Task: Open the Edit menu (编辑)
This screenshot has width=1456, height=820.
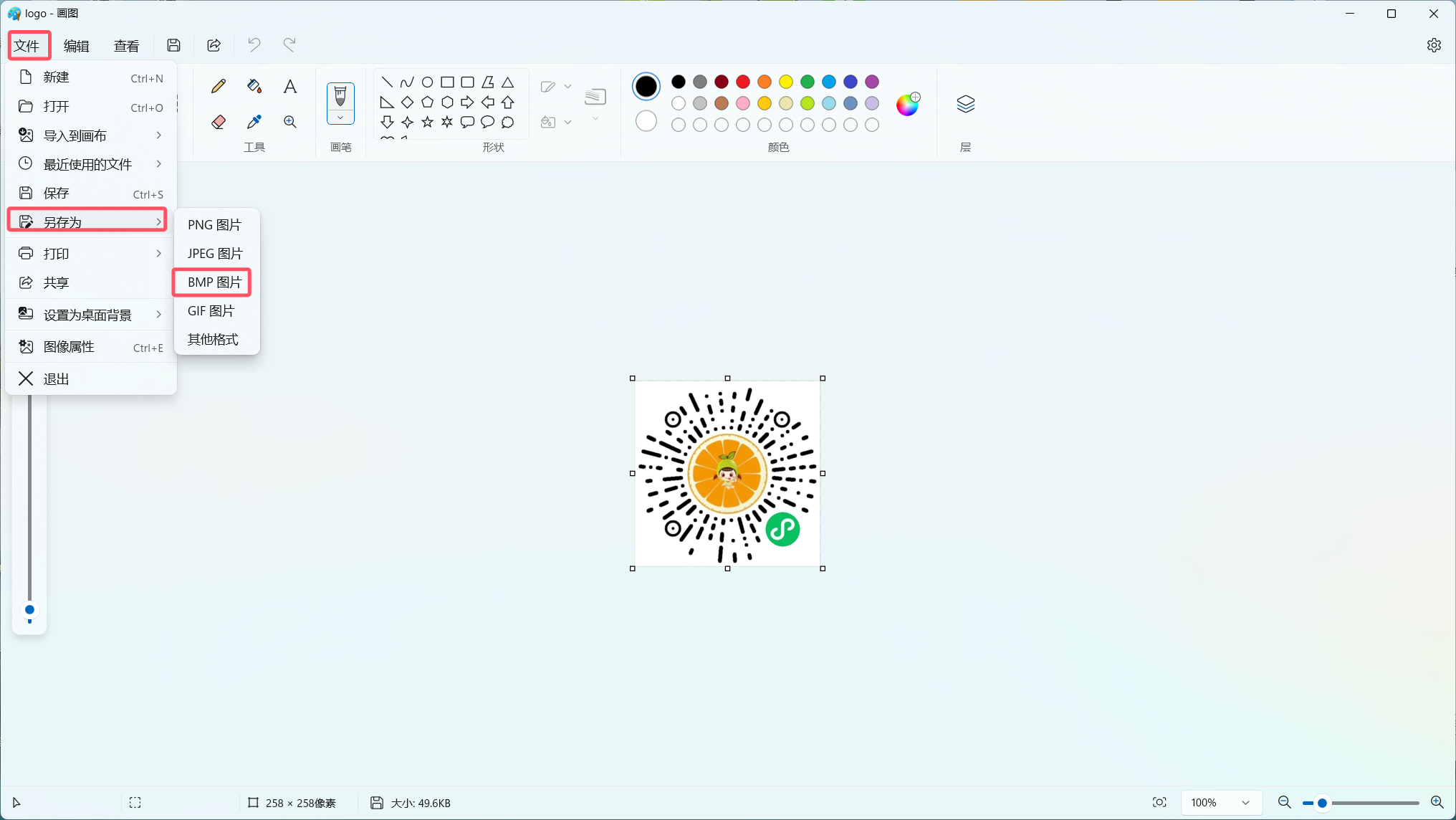Action: tap(77, 46)
